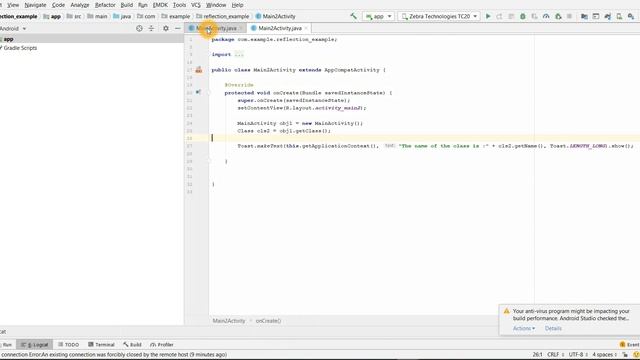Click the app breadcrumb in navigation bar
This screenshot has height=360, width=640.
[52, 16]
